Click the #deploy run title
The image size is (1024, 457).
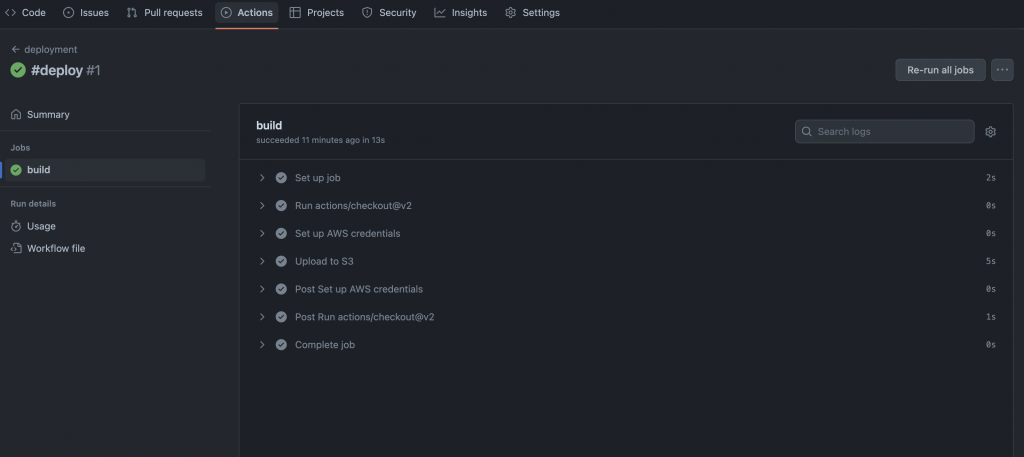tap(57, 71)
